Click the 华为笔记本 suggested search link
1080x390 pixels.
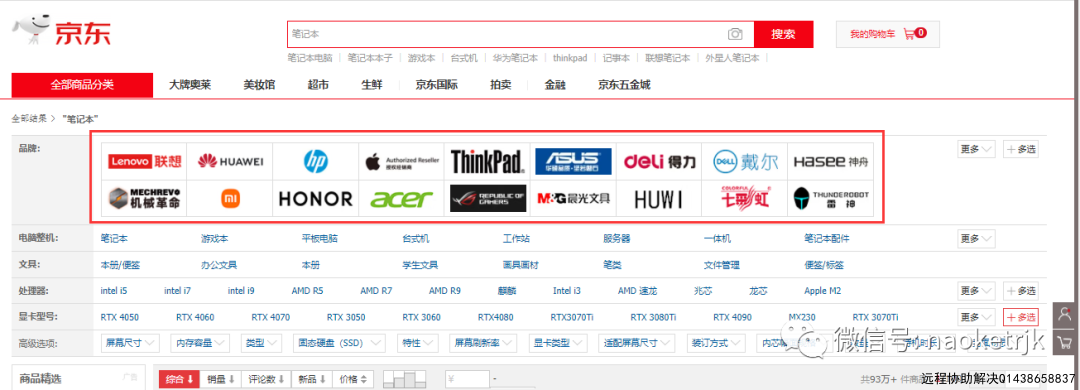(515, 59)
